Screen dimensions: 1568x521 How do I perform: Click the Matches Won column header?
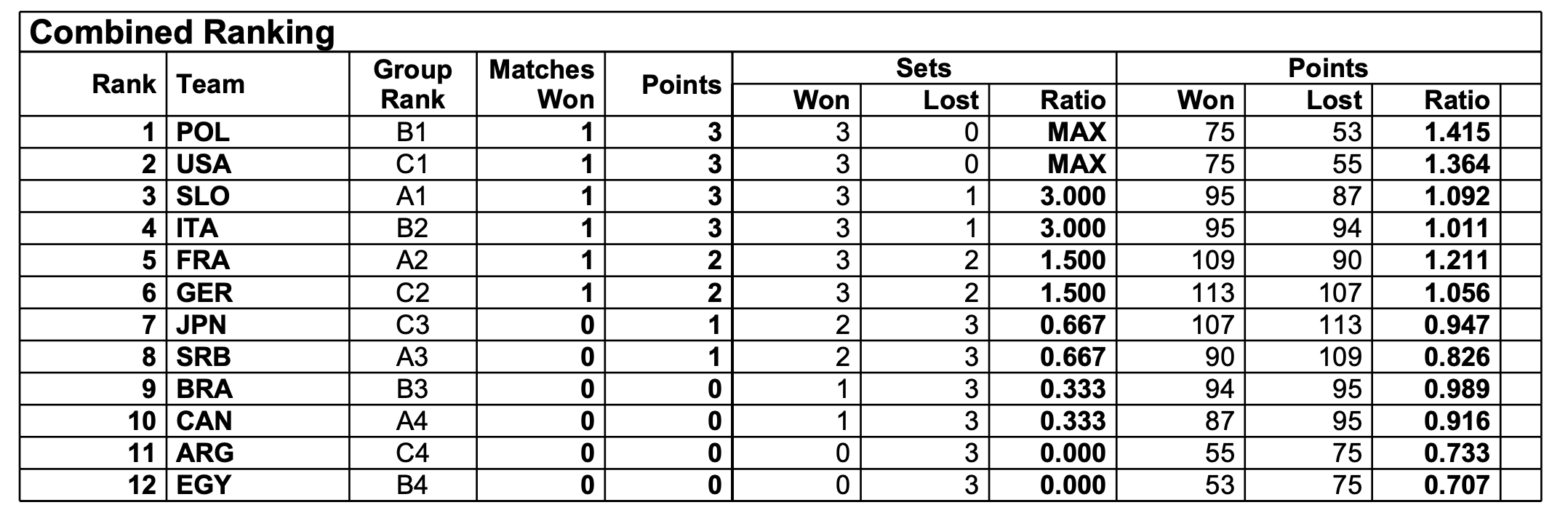542,84
